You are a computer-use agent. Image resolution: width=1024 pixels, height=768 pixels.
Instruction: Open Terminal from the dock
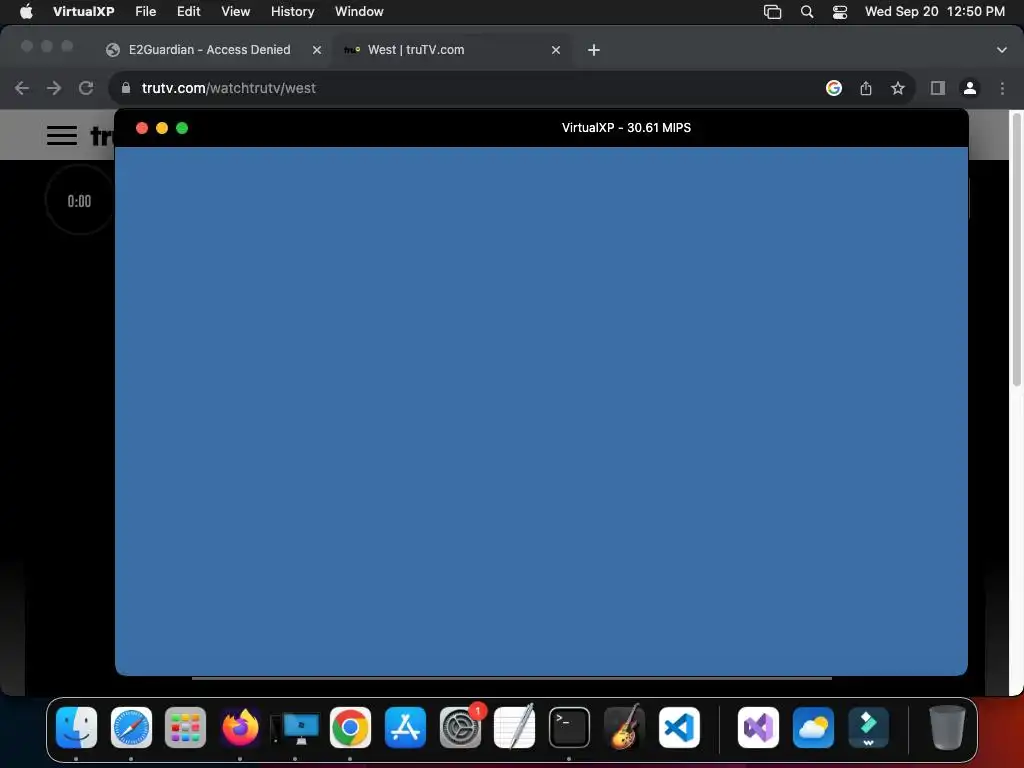tap(569, 727)
